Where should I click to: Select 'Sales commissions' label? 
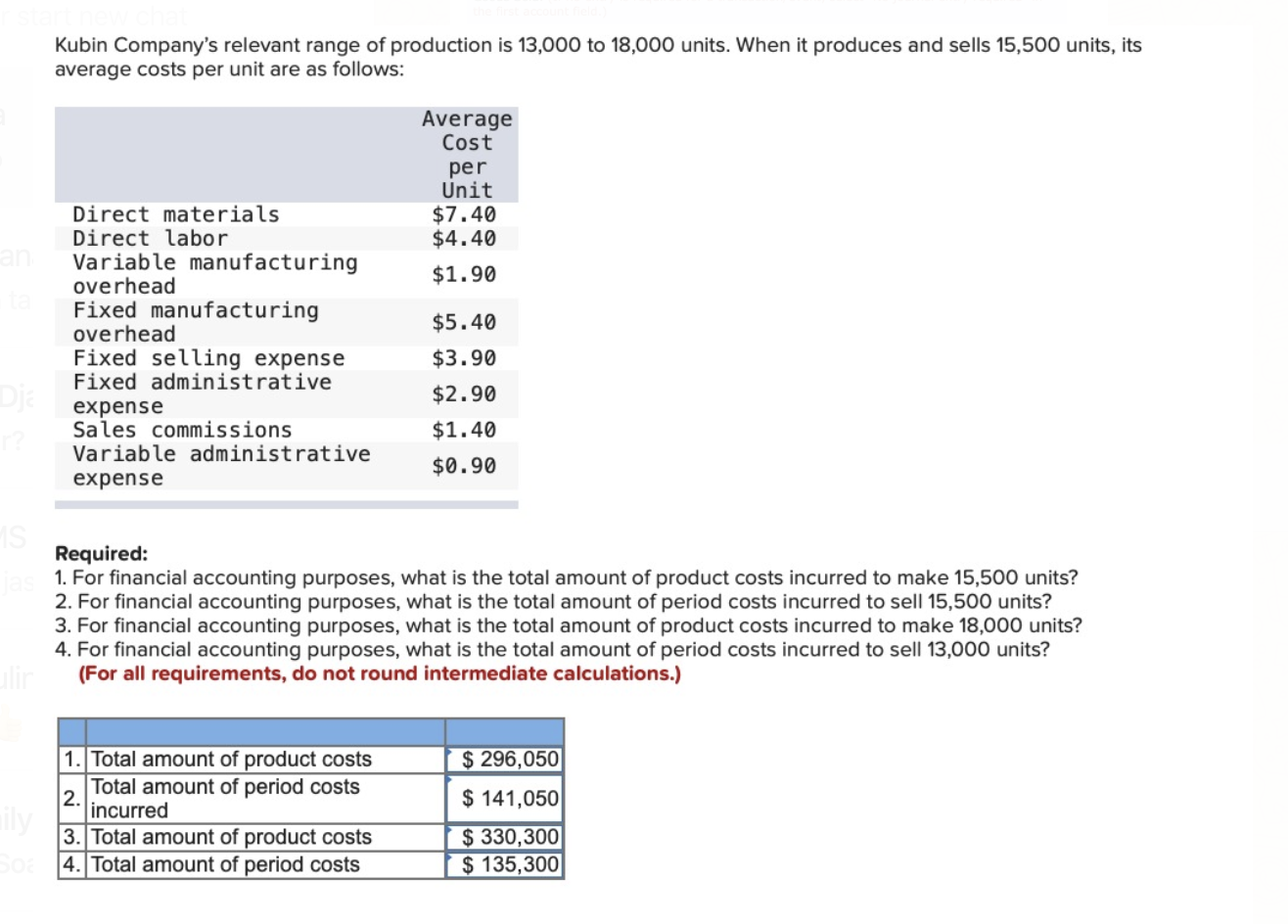tap(182, 430)
